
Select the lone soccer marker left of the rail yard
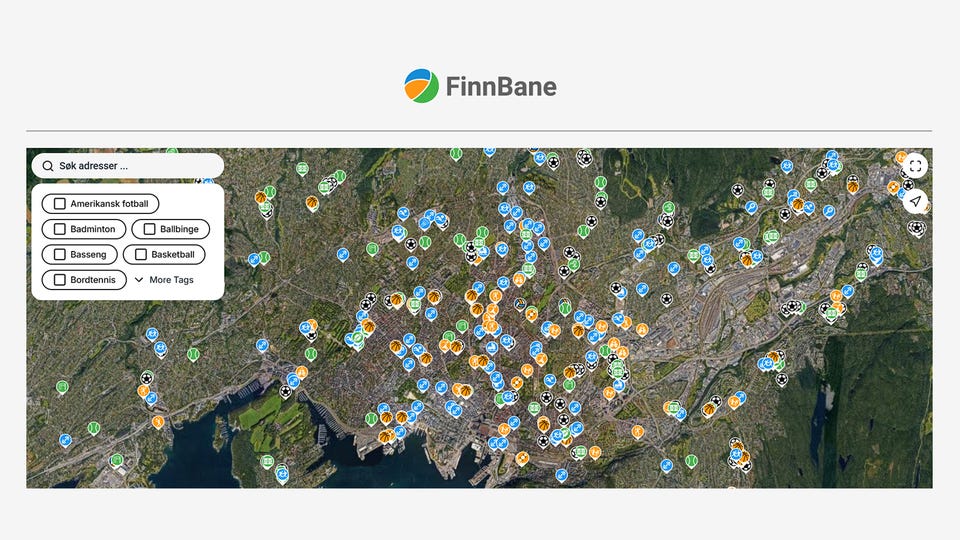point(666,299)
